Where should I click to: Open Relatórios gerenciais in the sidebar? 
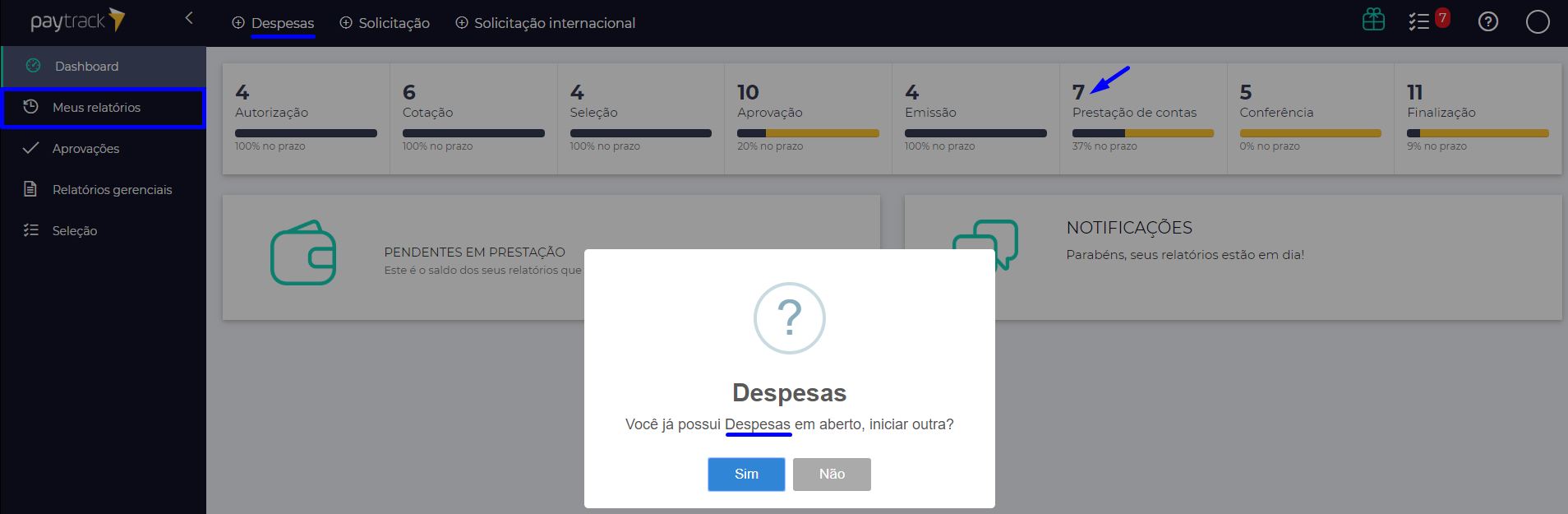(112, 190)
